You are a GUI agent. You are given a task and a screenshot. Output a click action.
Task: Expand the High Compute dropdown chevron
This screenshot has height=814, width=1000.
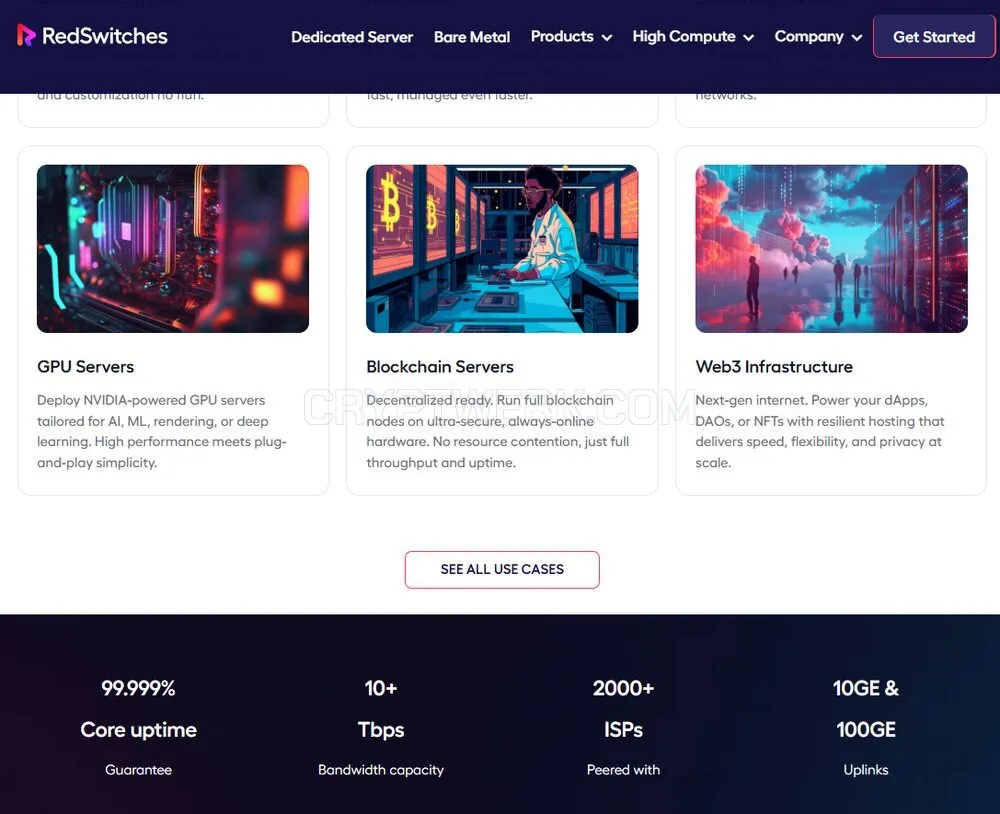[x=749, y=38]
